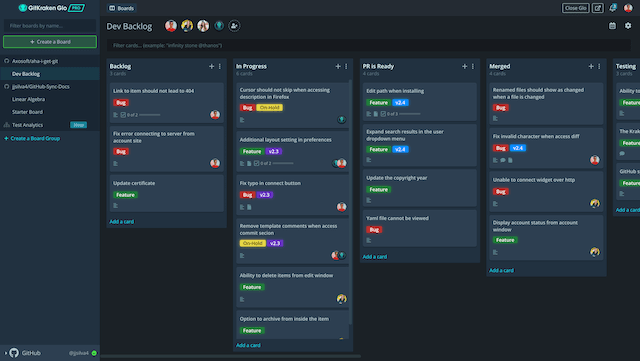This screenshot has height=361, width=640.
Task: Add a card with Merged plus icon
Action: click(591, 66)
